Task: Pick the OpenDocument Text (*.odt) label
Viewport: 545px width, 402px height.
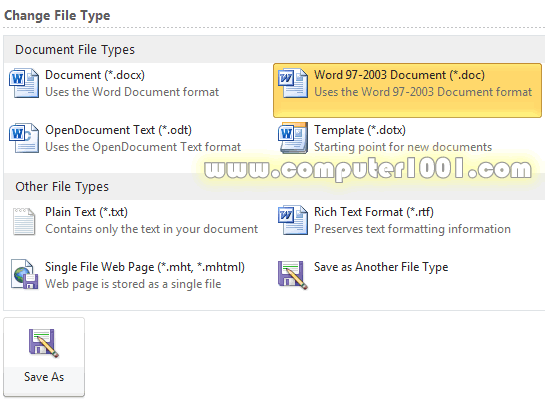Action: point(119,130)
